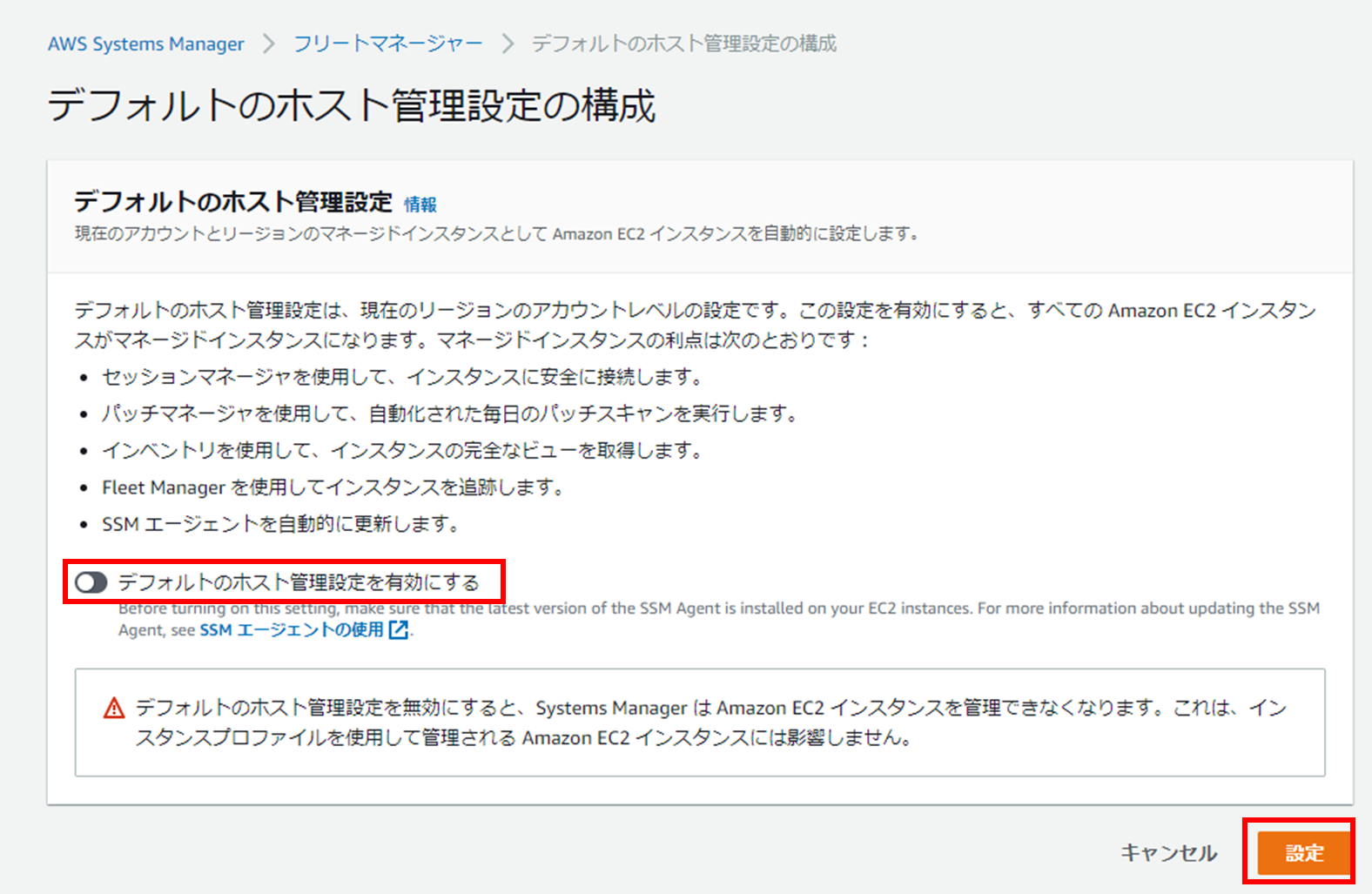Click the SSM エージェントを自動的に更新します bullet
Image resolution: width=1372 pixels, height=894 pixels.
point(280,524)
